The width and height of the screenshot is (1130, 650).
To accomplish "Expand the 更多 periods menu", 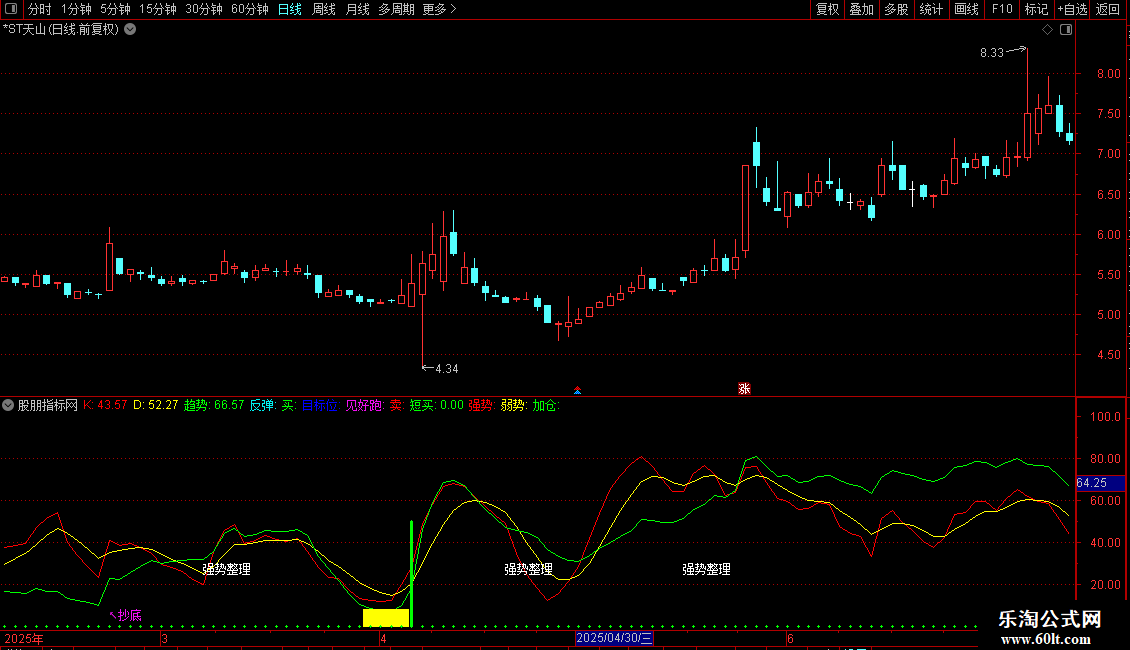I will click(440, 9).
